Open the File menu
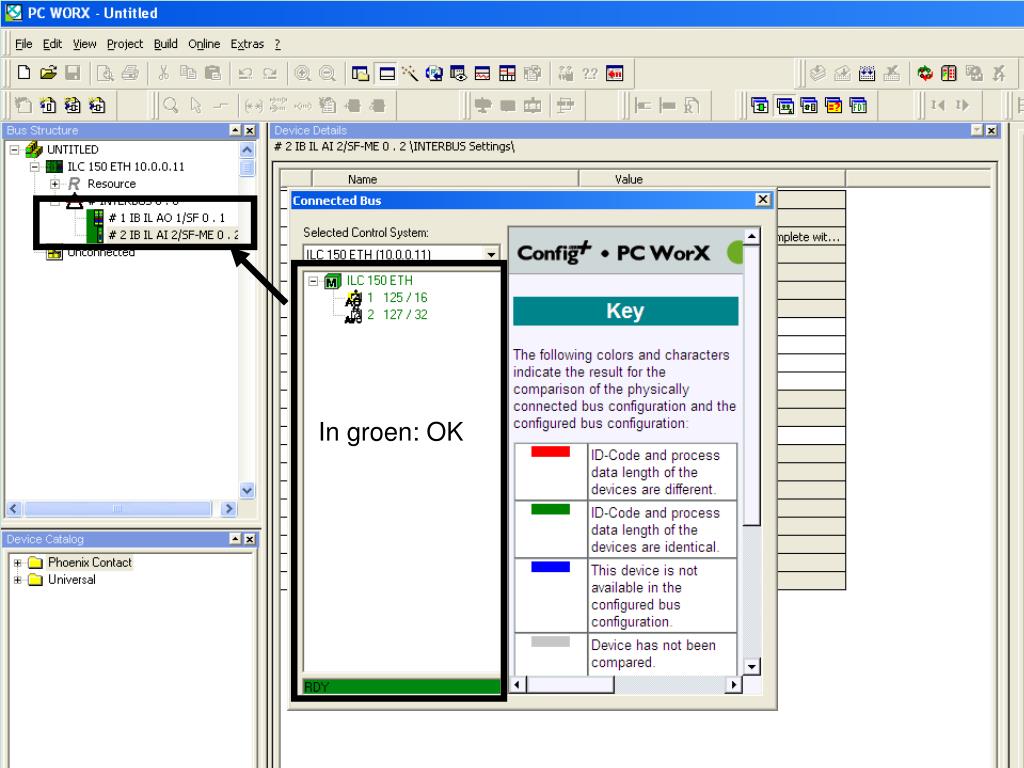 click(x=24, y=44)
